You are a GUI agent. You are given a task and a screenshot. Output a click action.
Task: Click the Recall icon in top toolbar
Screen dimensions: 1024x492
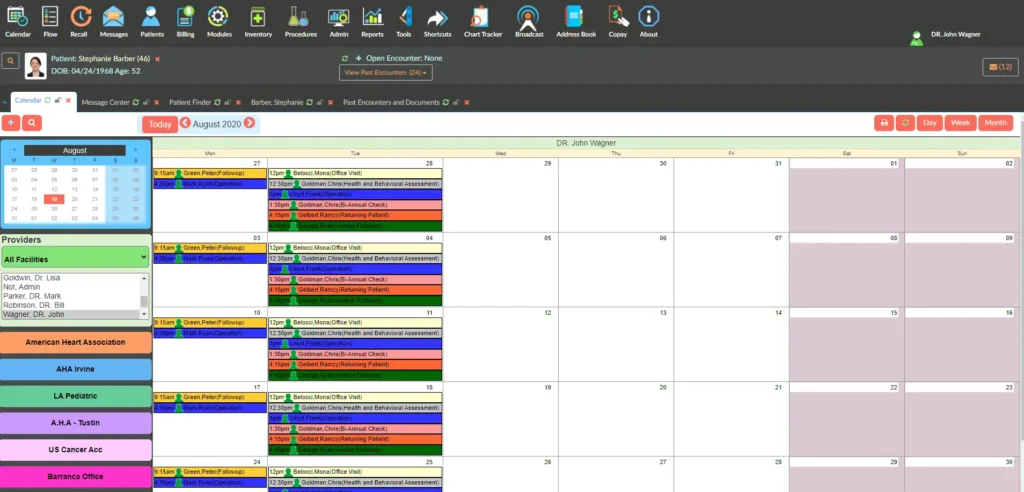click(x=79, y=20)
